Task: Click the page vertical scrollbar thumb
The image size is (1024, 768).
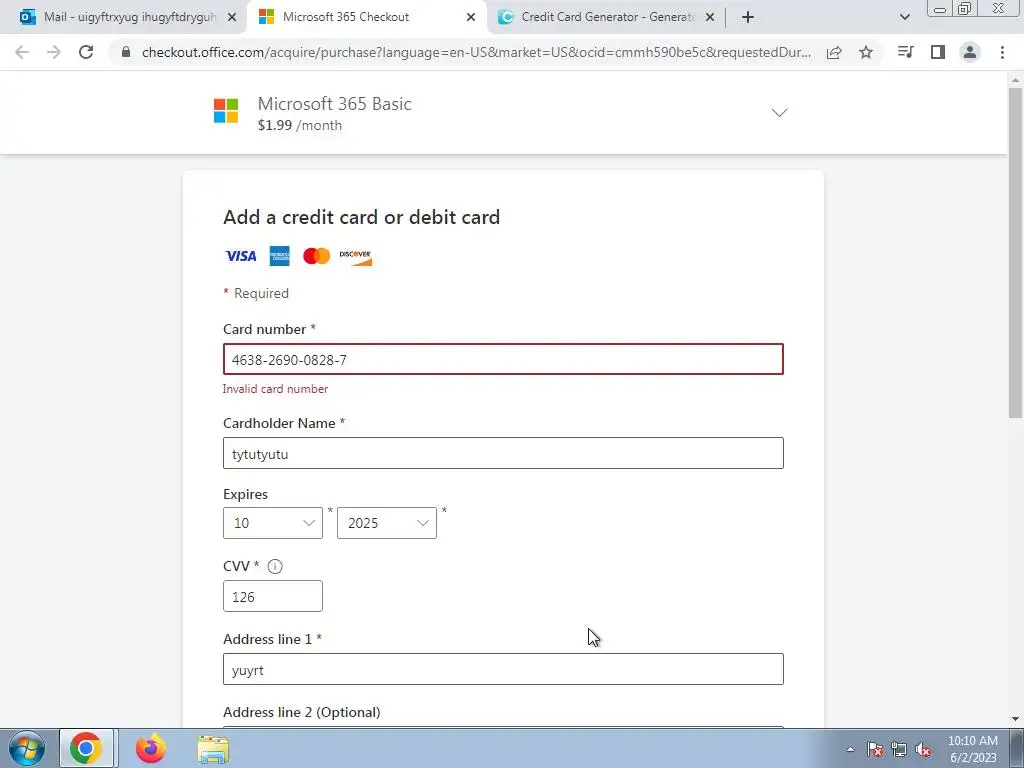Action: (1015, 253)
